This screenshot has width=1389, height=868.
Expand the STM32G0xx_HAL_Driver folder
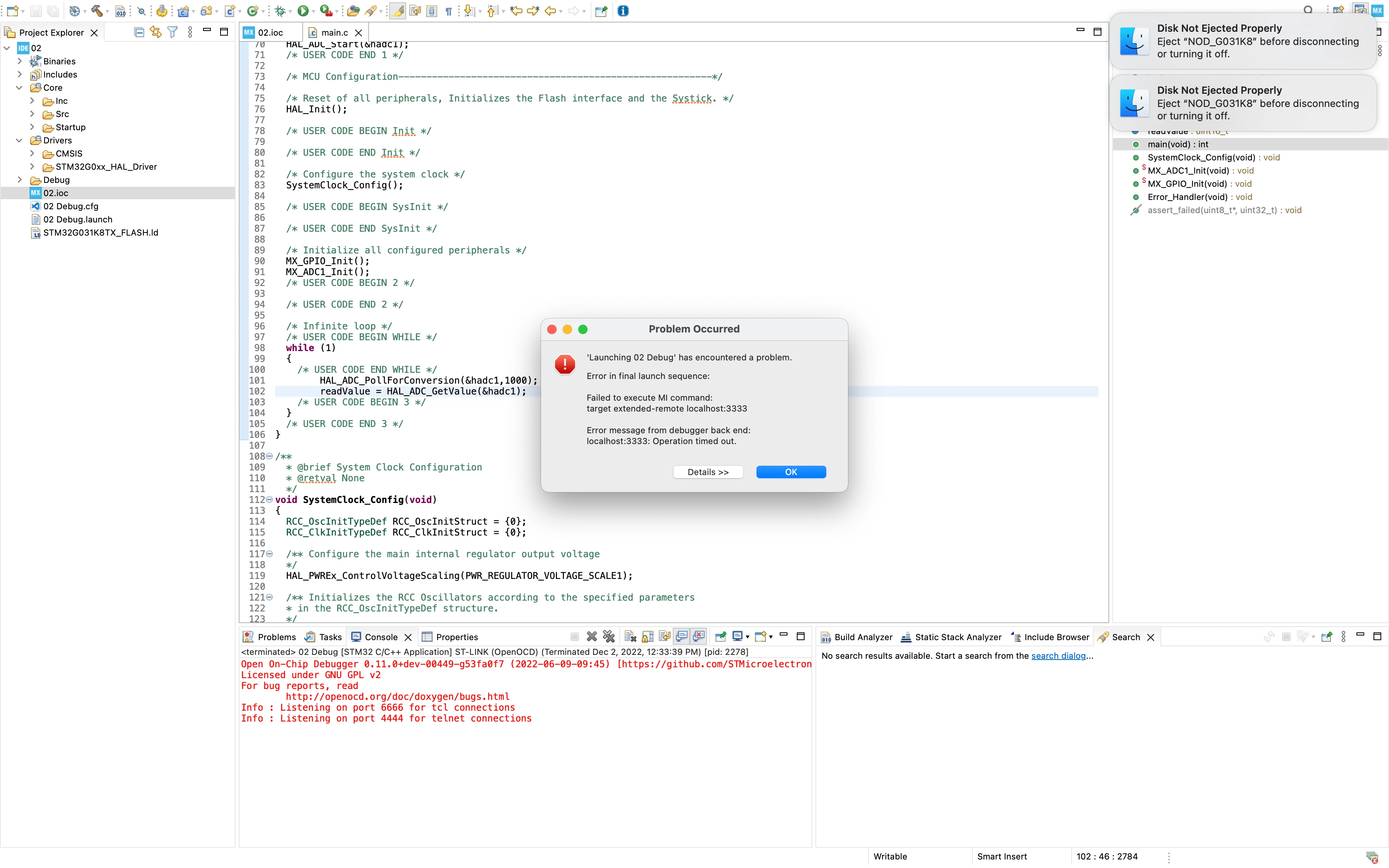[x=32, y=167]
